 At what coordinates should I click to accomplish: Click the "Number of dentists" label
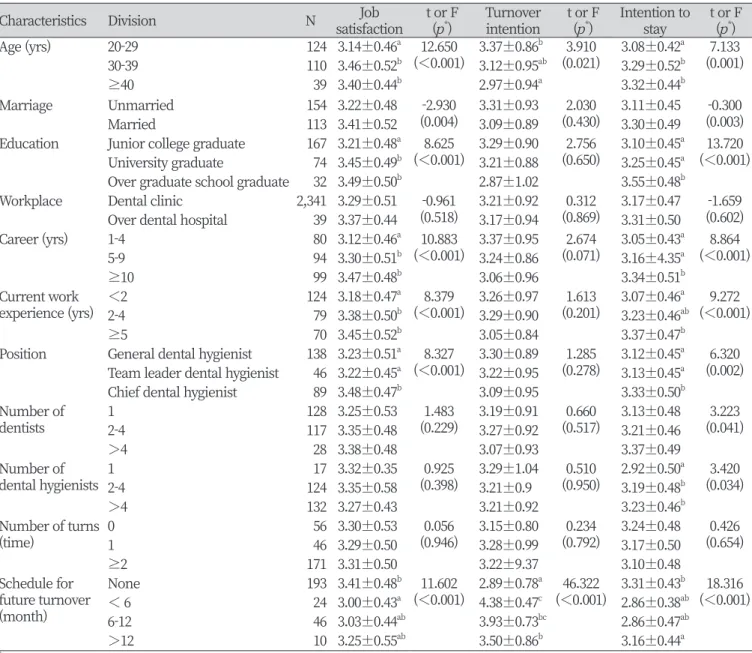point(32,420)
